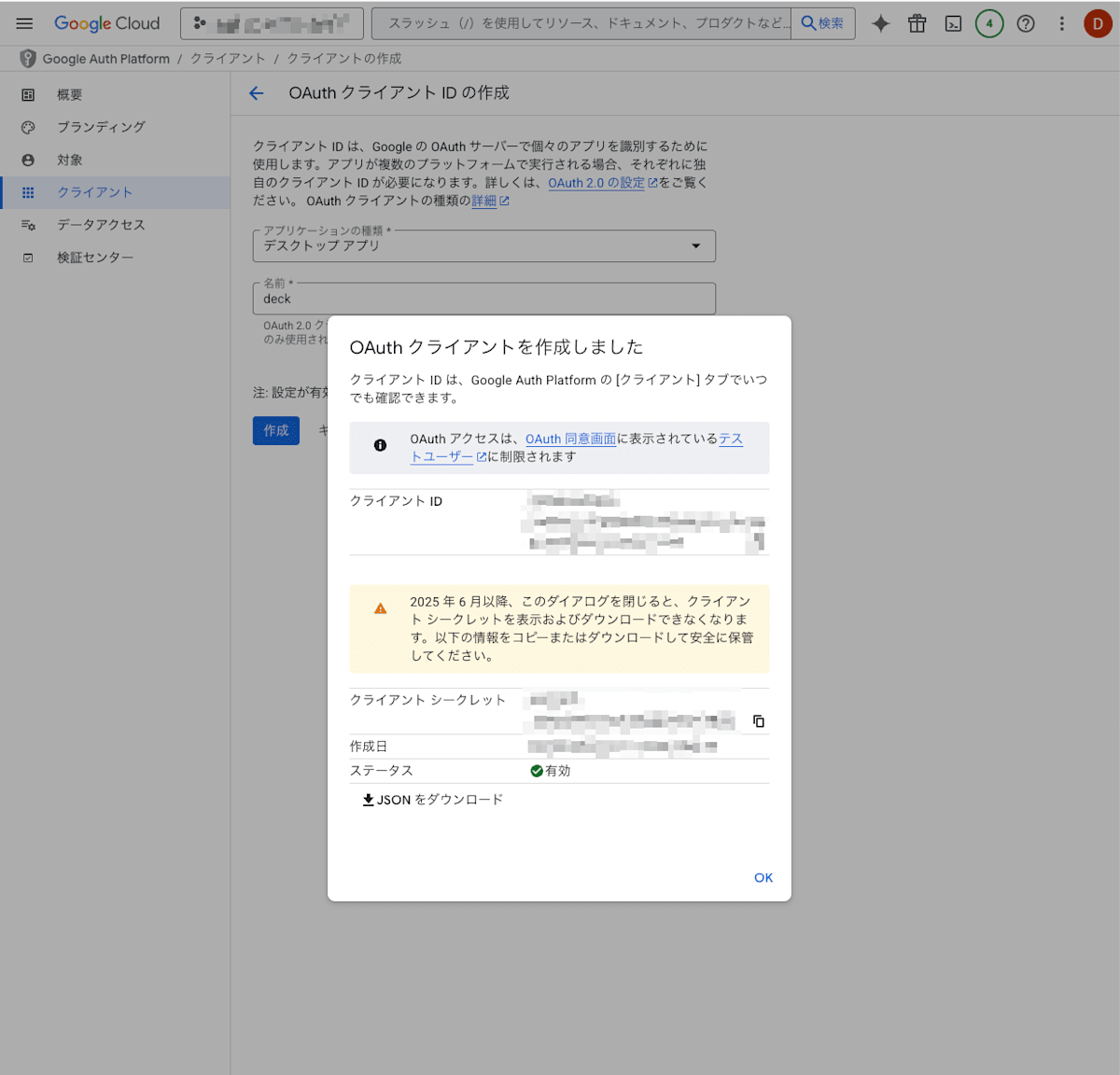Go to Google Auth Platform breadcrumb
The image size is (1120, 1075).
(x=106, y=59)
